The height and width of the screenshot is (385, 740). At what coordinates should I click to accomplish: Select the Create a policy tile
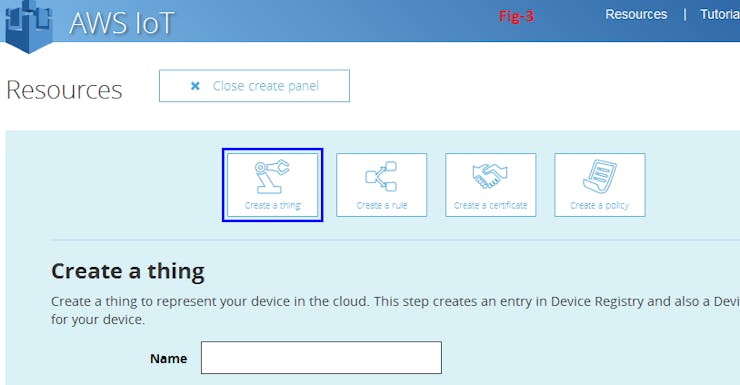pyautogui.click(x=600, y=185)
